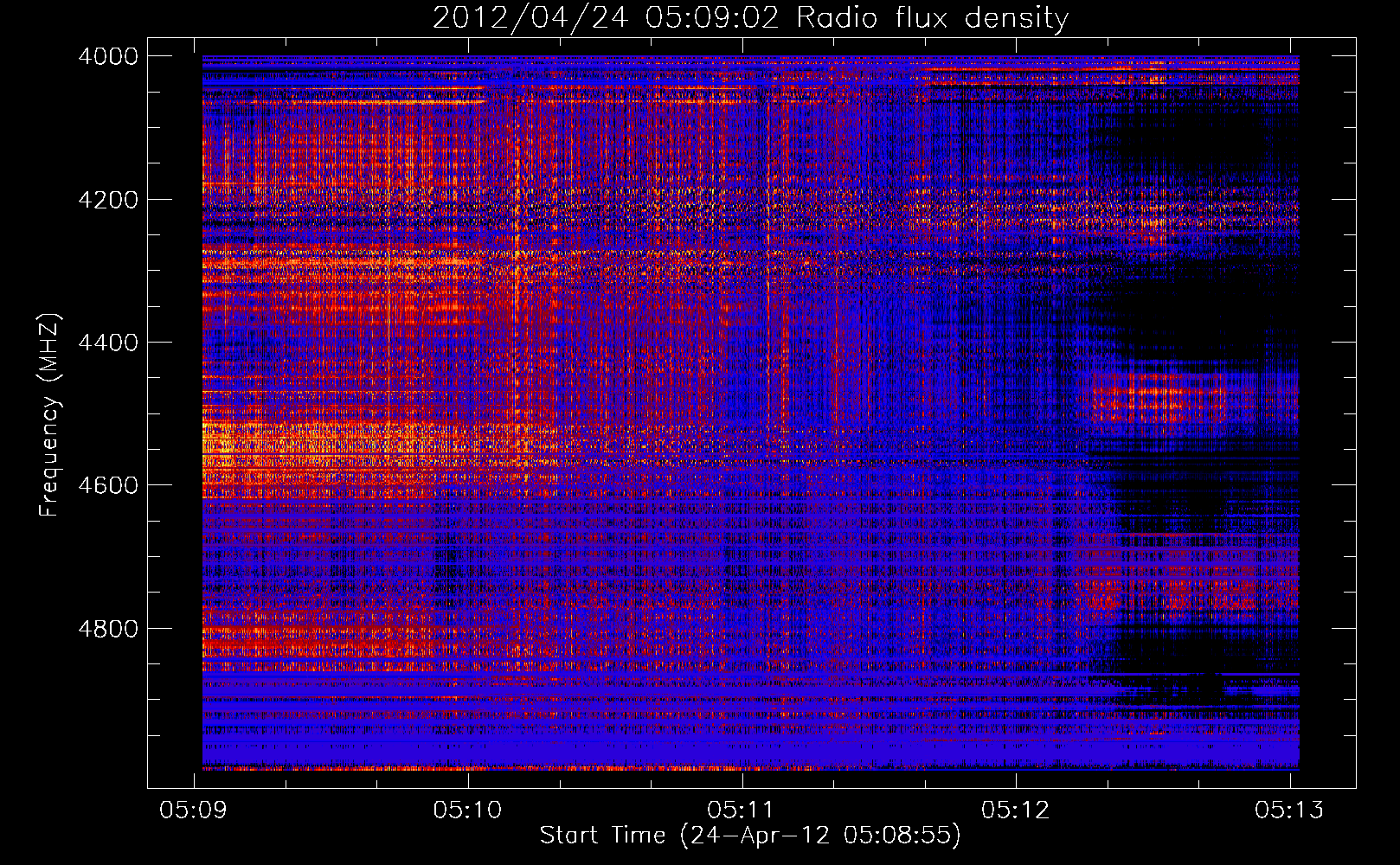Click the 05:09 time axis label

point(194,810)
